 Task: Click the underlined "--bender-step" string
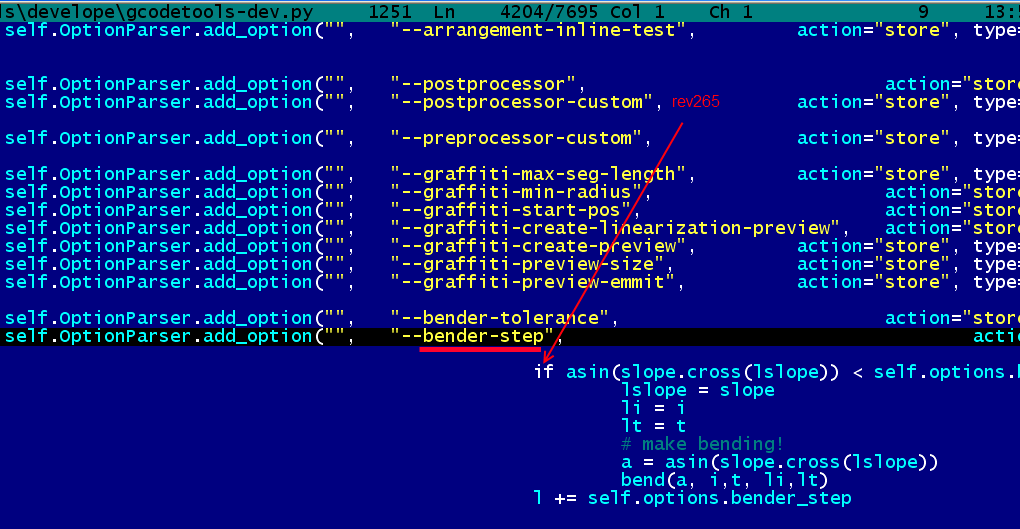(x=473, y=336)
